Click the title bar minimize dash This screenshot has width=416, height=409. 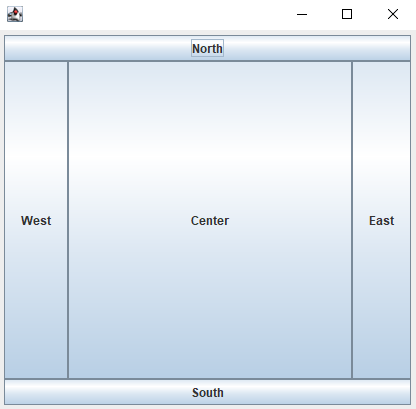(x=302, y=14)
